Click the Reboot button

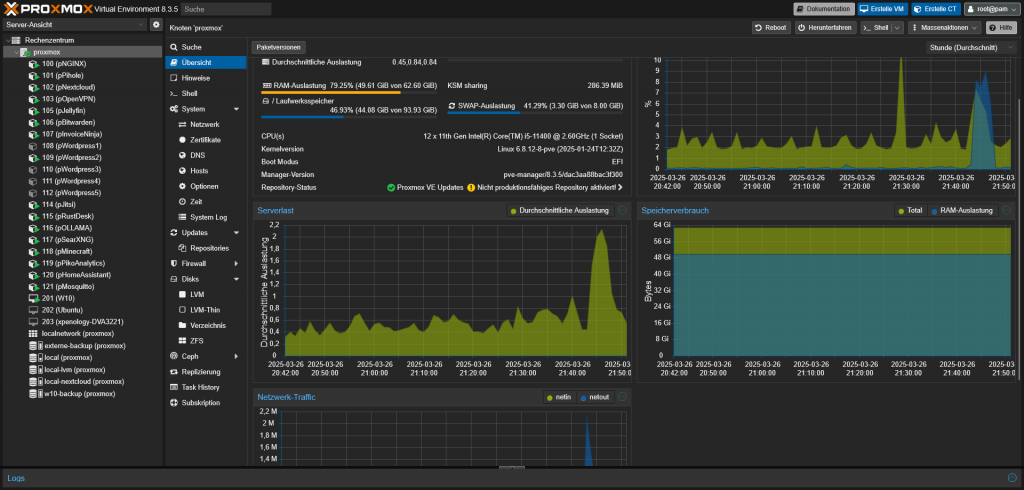(771, 28)
